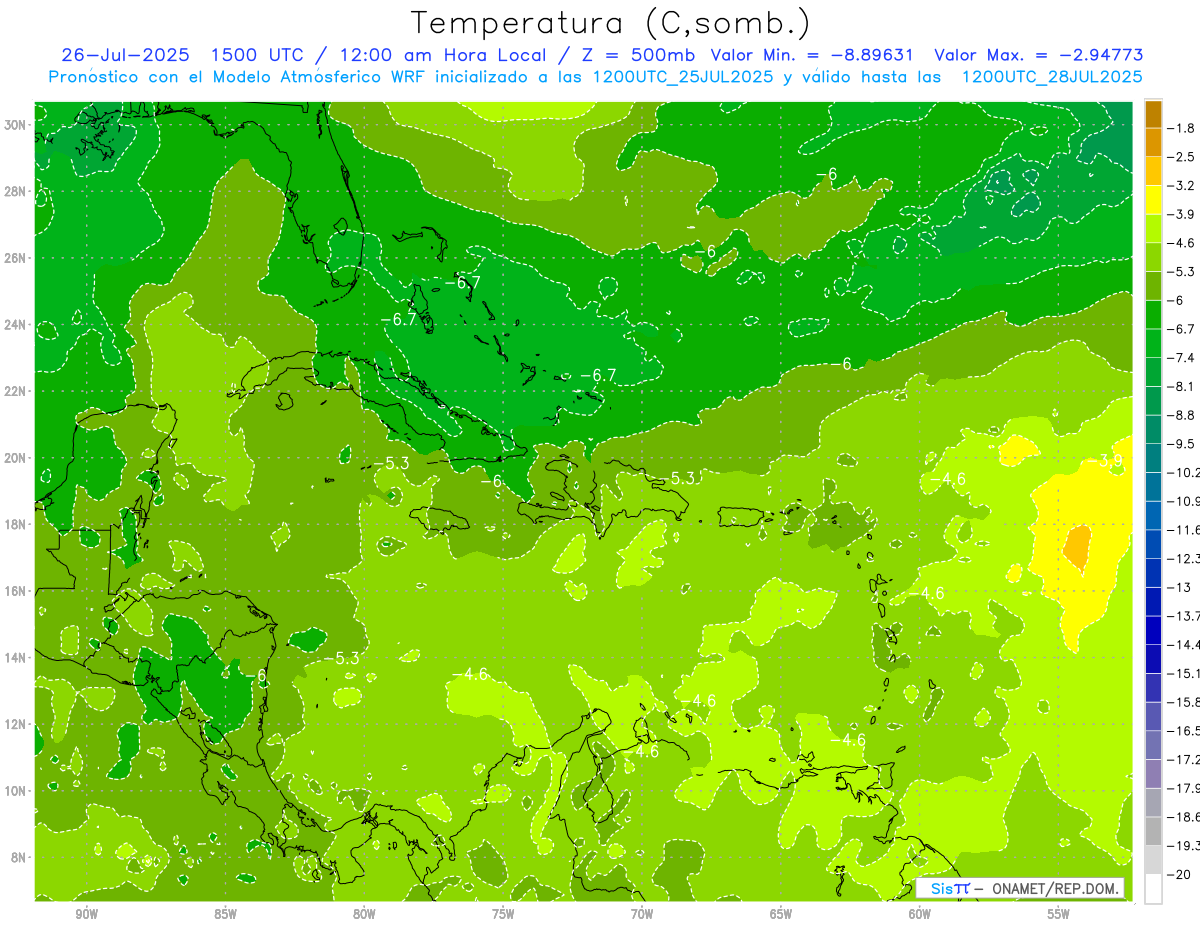Click the gray colorbar swatch between -18.6 and -19.3
The width and height of the screenshot is (1200, 927).
(x=1153, y=831)
